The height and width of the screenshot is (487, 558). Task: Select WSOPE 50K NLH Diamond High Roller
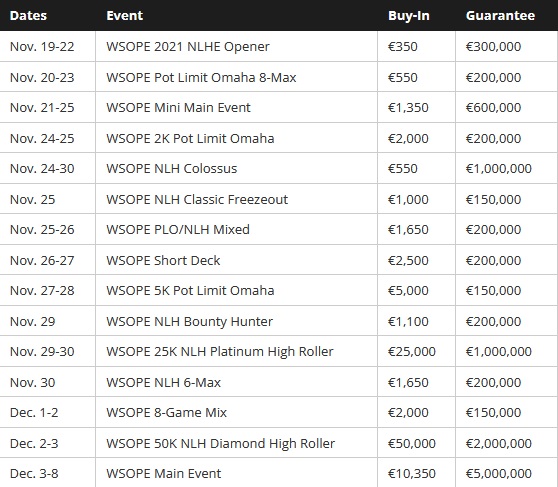(x=221, y=444)
